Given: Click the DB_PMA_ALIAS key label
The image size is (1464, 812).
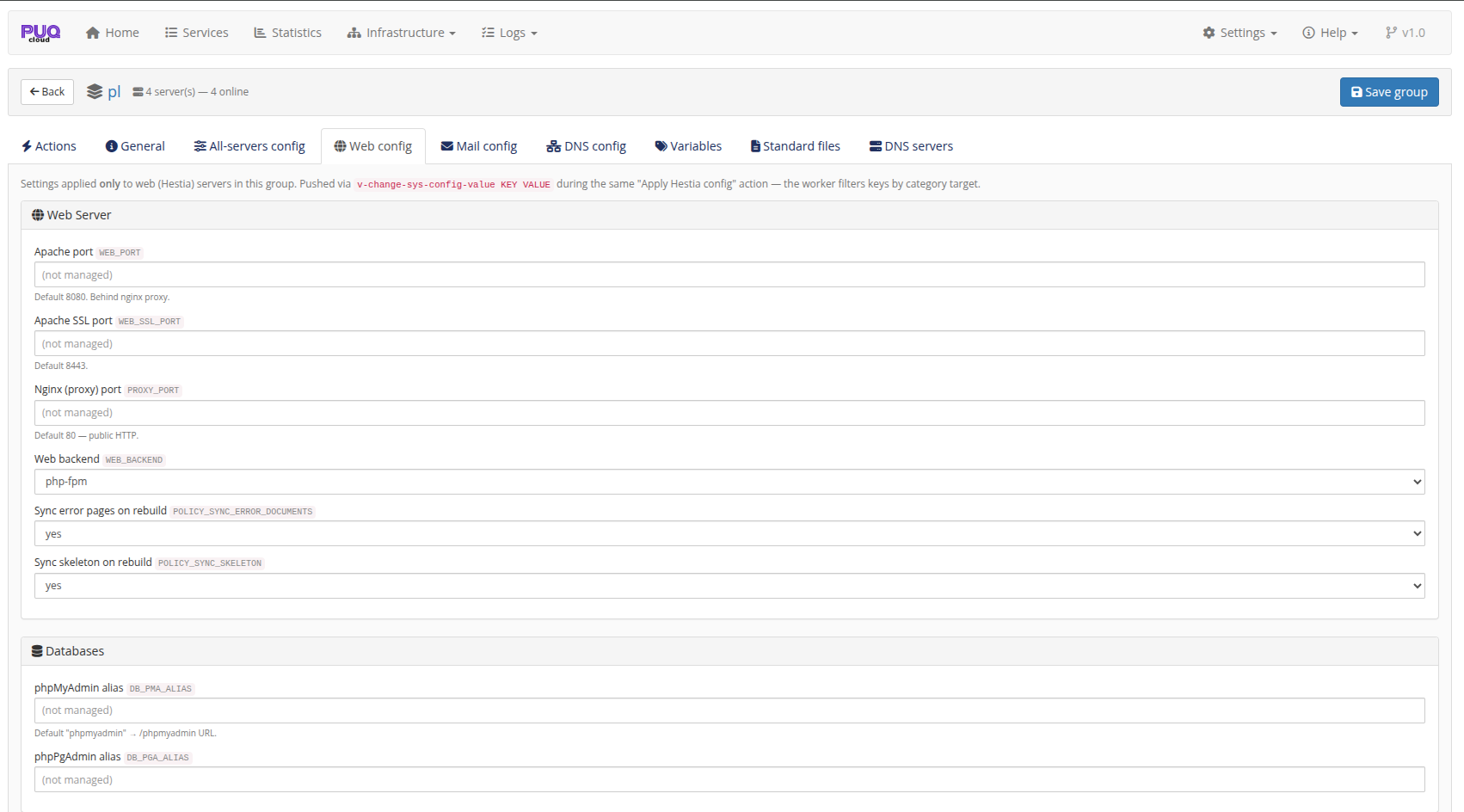Looking at the screenshot, I should (161, 689).
